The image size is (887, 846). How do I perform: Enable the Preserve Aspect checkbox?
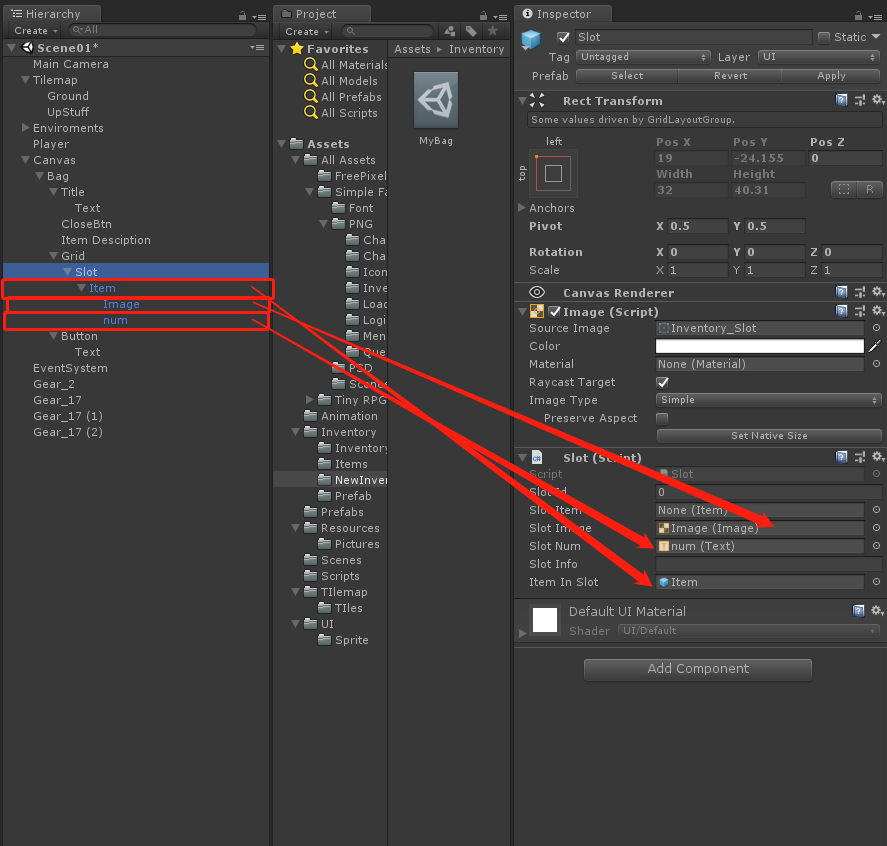[x=662, y=418]
